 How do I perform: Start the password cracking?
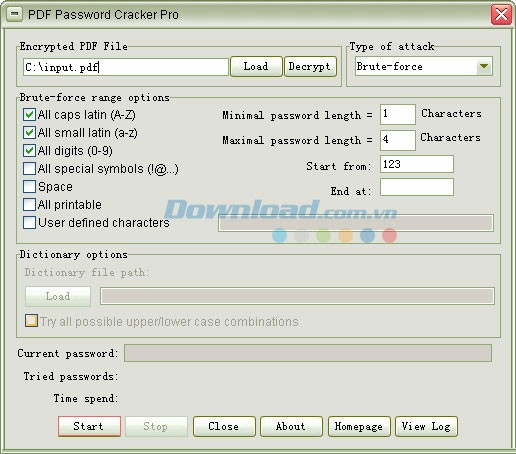point(89,426)
